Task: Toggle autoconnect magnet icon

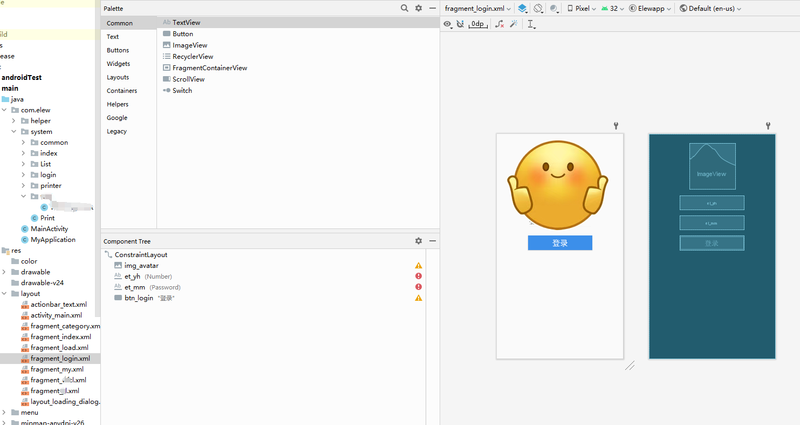Action: point(460,24)
